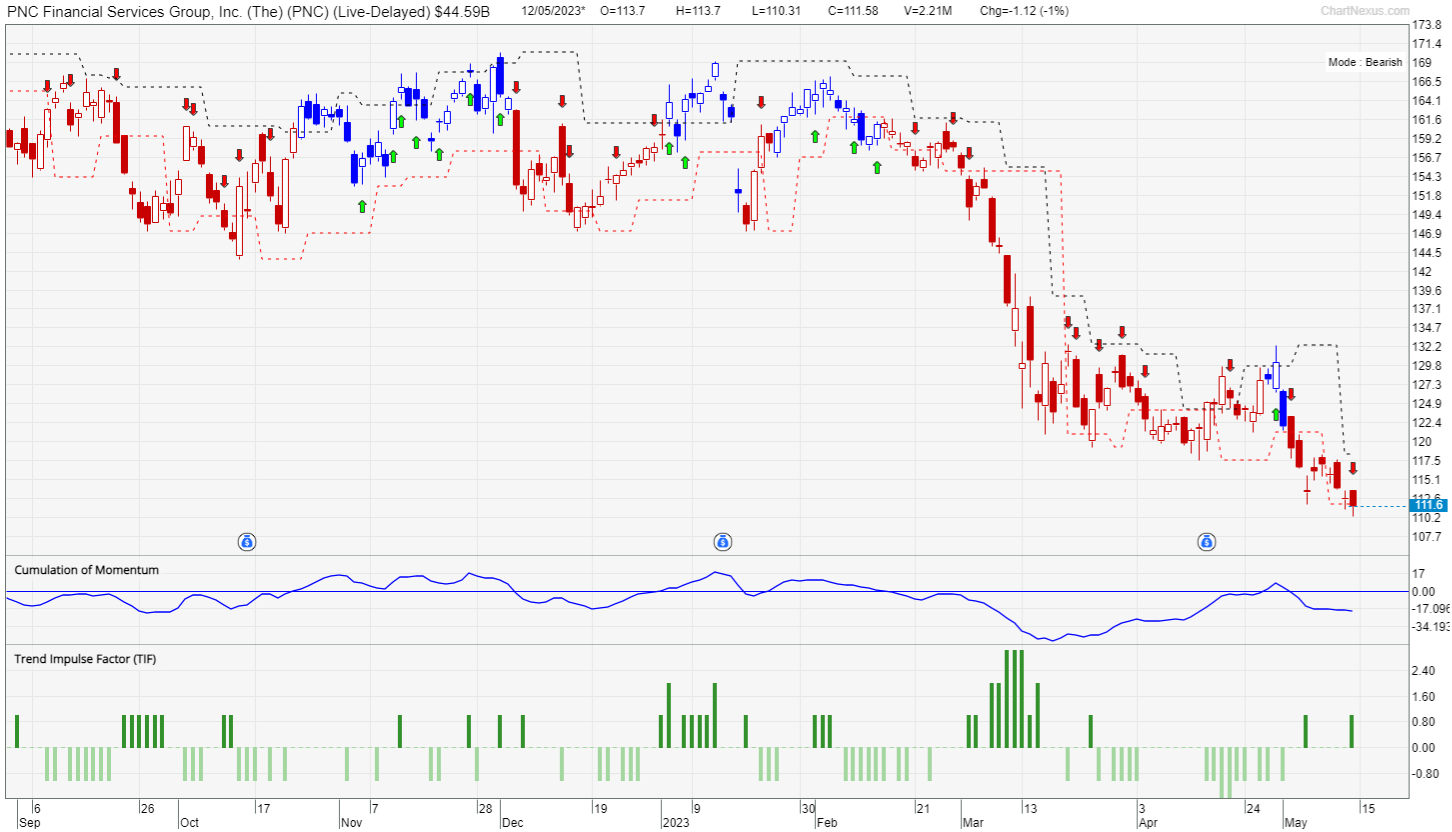Click the 'Dec' month label on the time axis

pos(512,823)
